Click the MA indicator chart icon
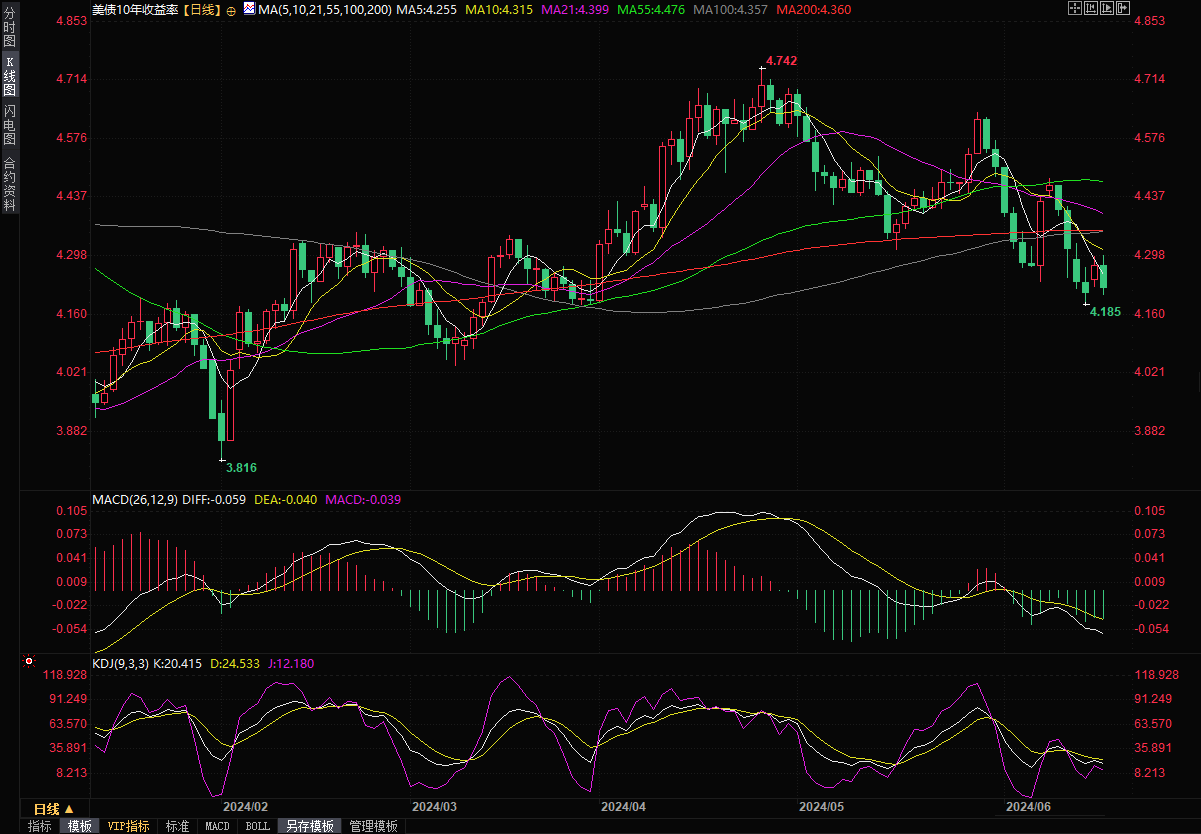1201x834 pixels. coord(248,9)
